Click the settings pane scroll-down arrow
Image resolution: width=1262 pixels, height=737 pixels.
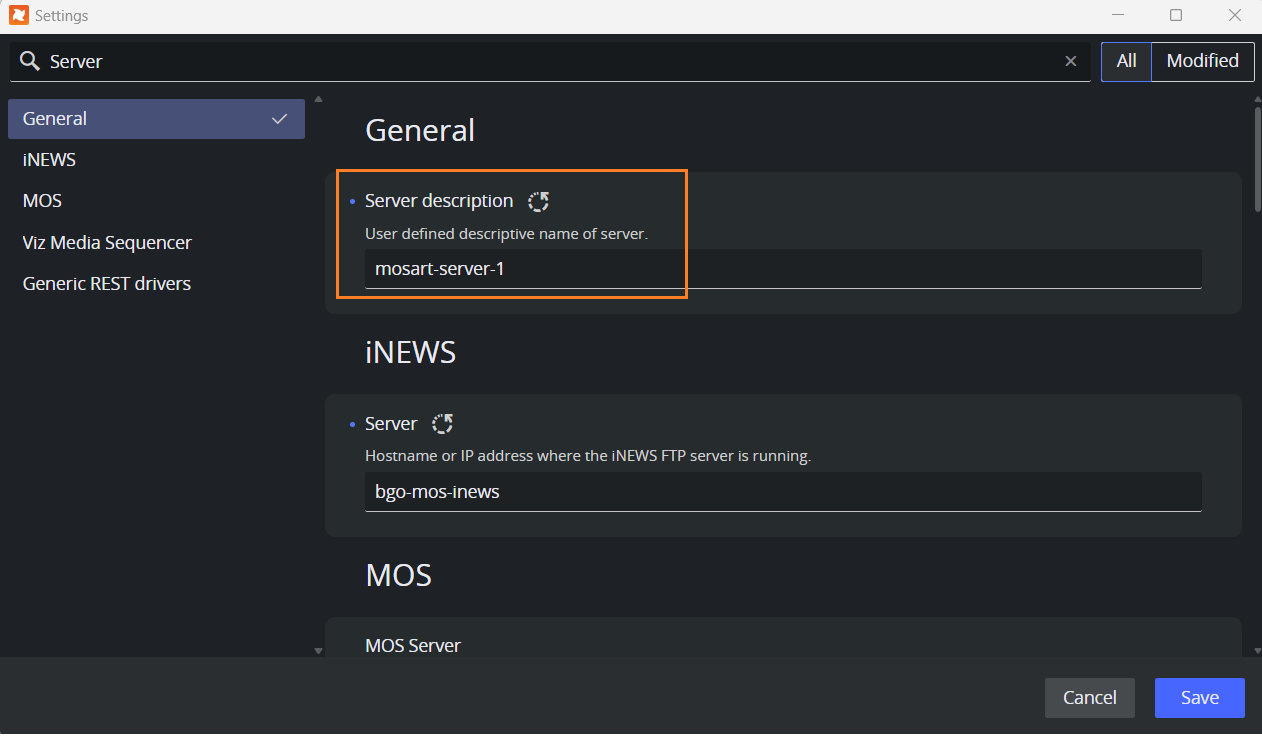(x=1256, y=650)
